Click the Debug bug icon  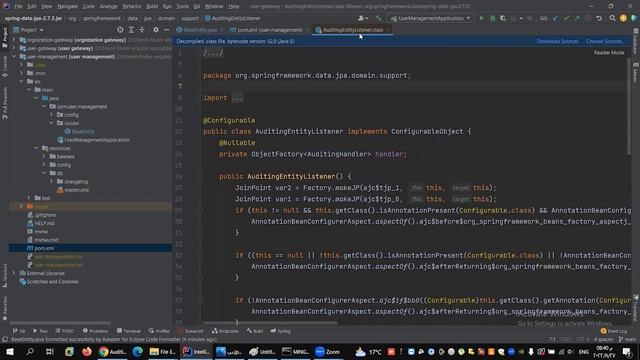(493, 18)
